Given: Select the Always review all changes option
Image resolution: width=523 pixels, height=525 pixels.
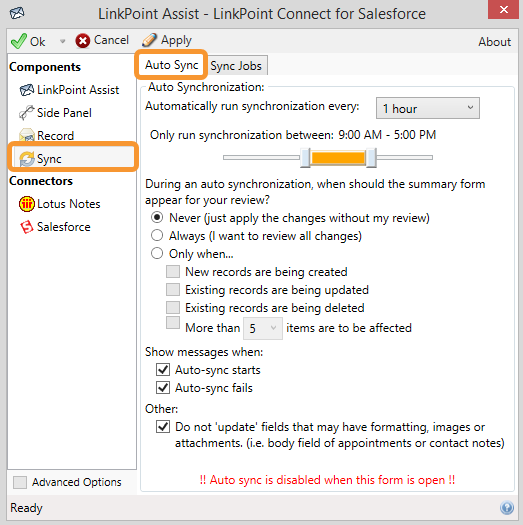Looking at the screenshot, I should (x=157, y=235).
